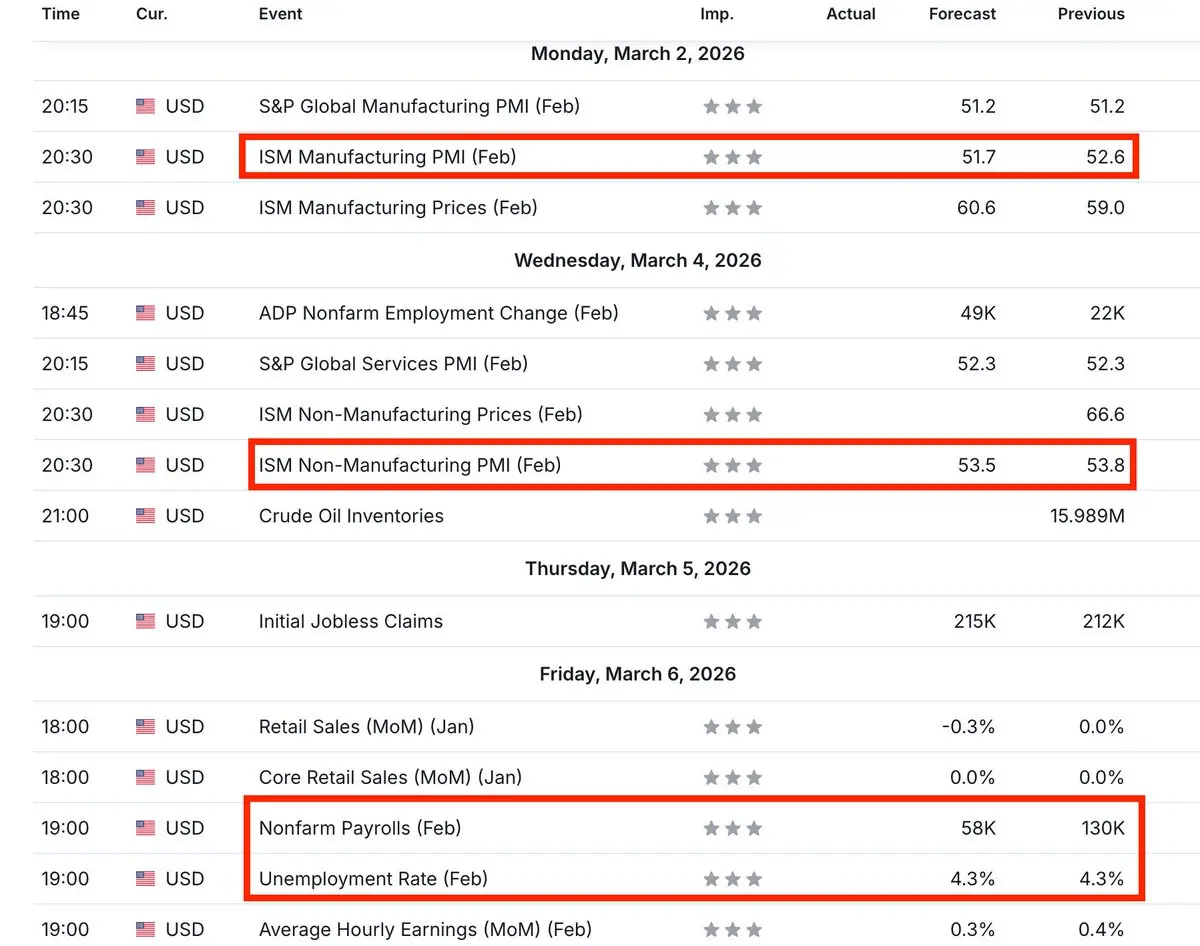
Task: Click the Wednesday, March 4, 2026 date row
Action: click(637, 260)
